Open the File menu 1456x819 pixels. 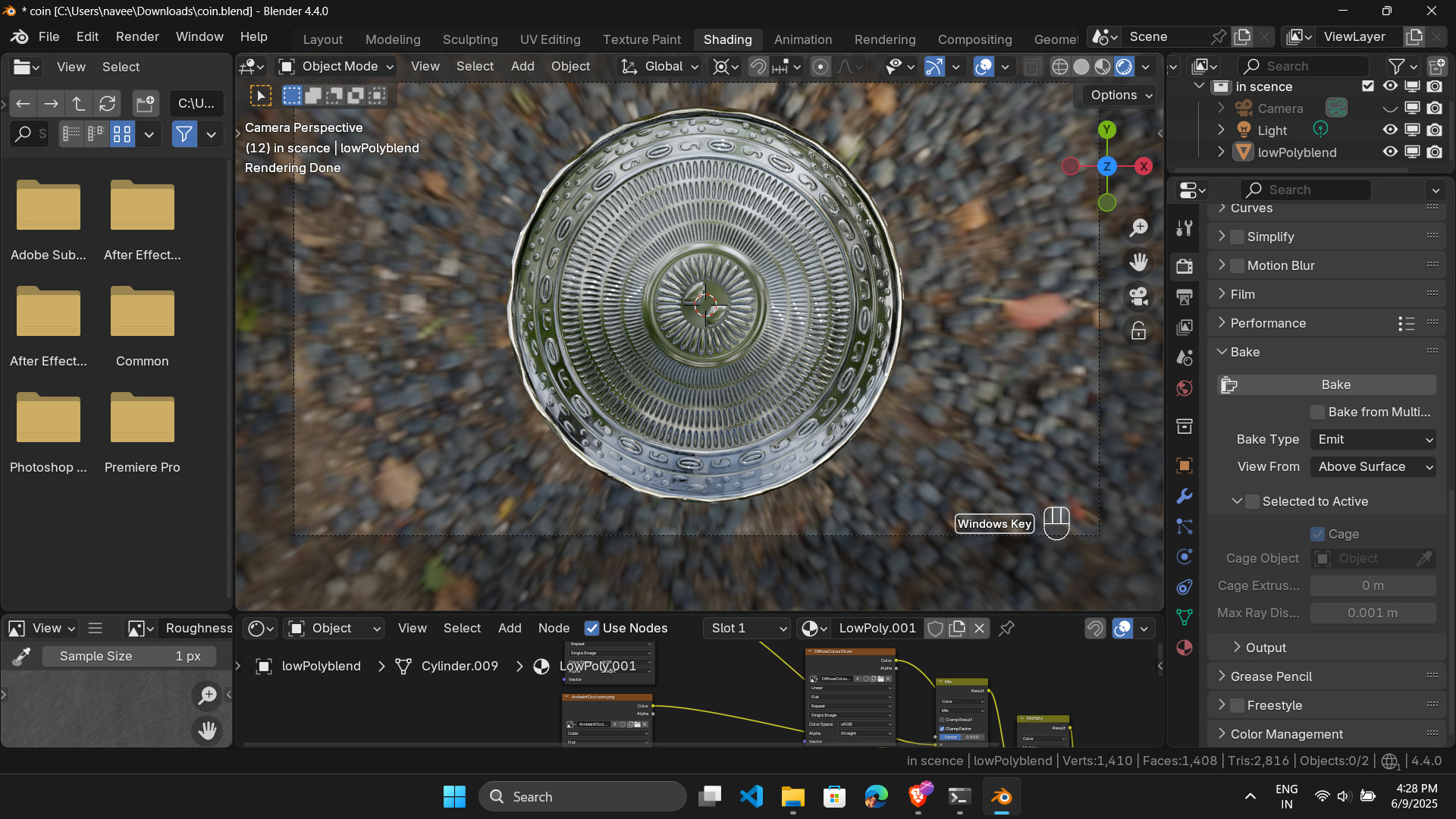(49, 36)
